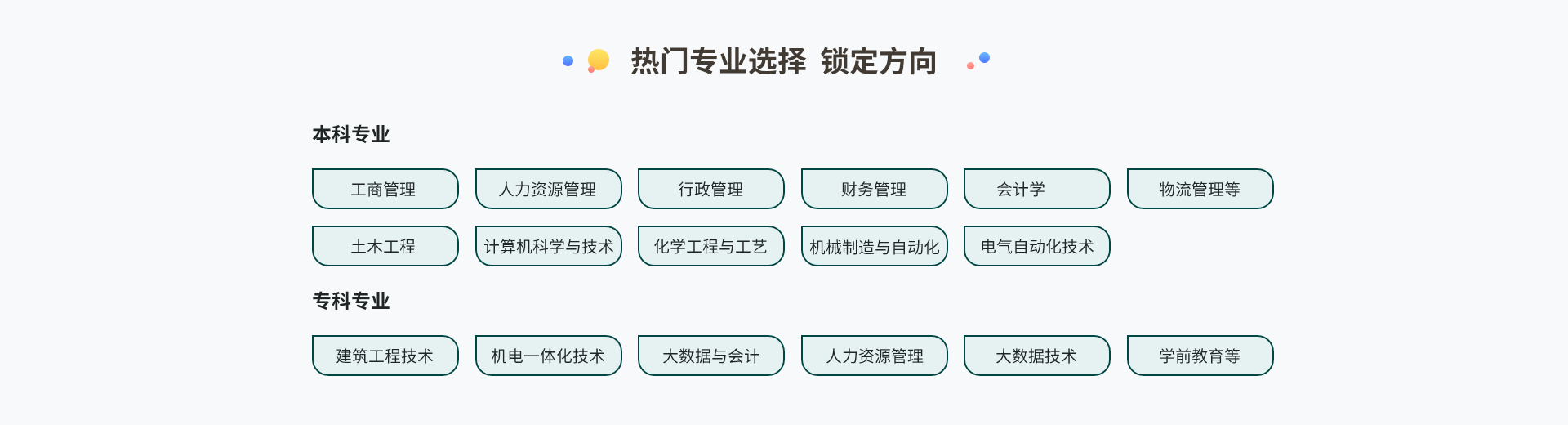Open the 学前教育等 major tag
The image size is (1568, 425).
[1200, 356]
